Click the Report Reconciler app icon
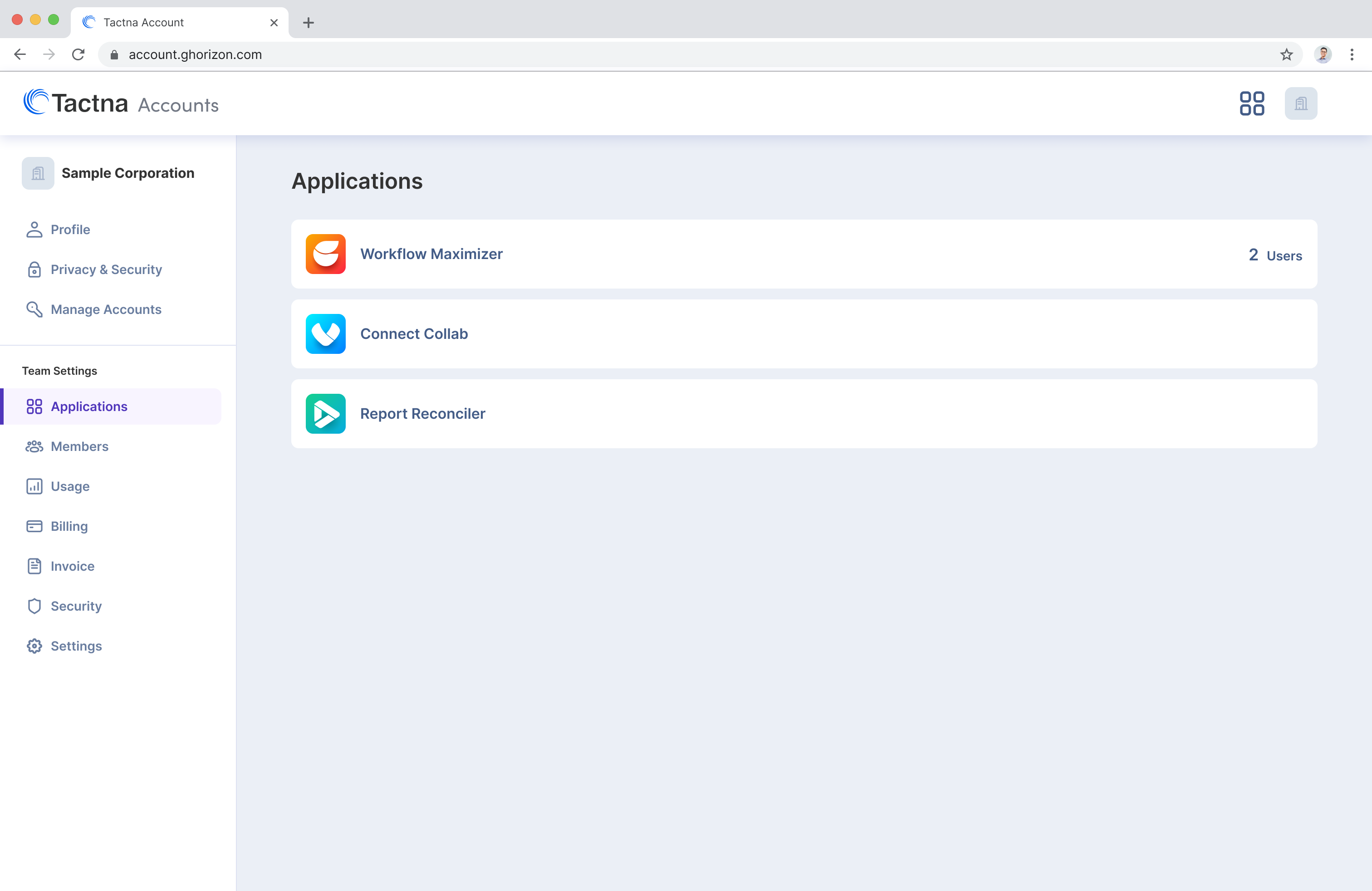This screenshot has width=1372, height=891. coord(325,413)
